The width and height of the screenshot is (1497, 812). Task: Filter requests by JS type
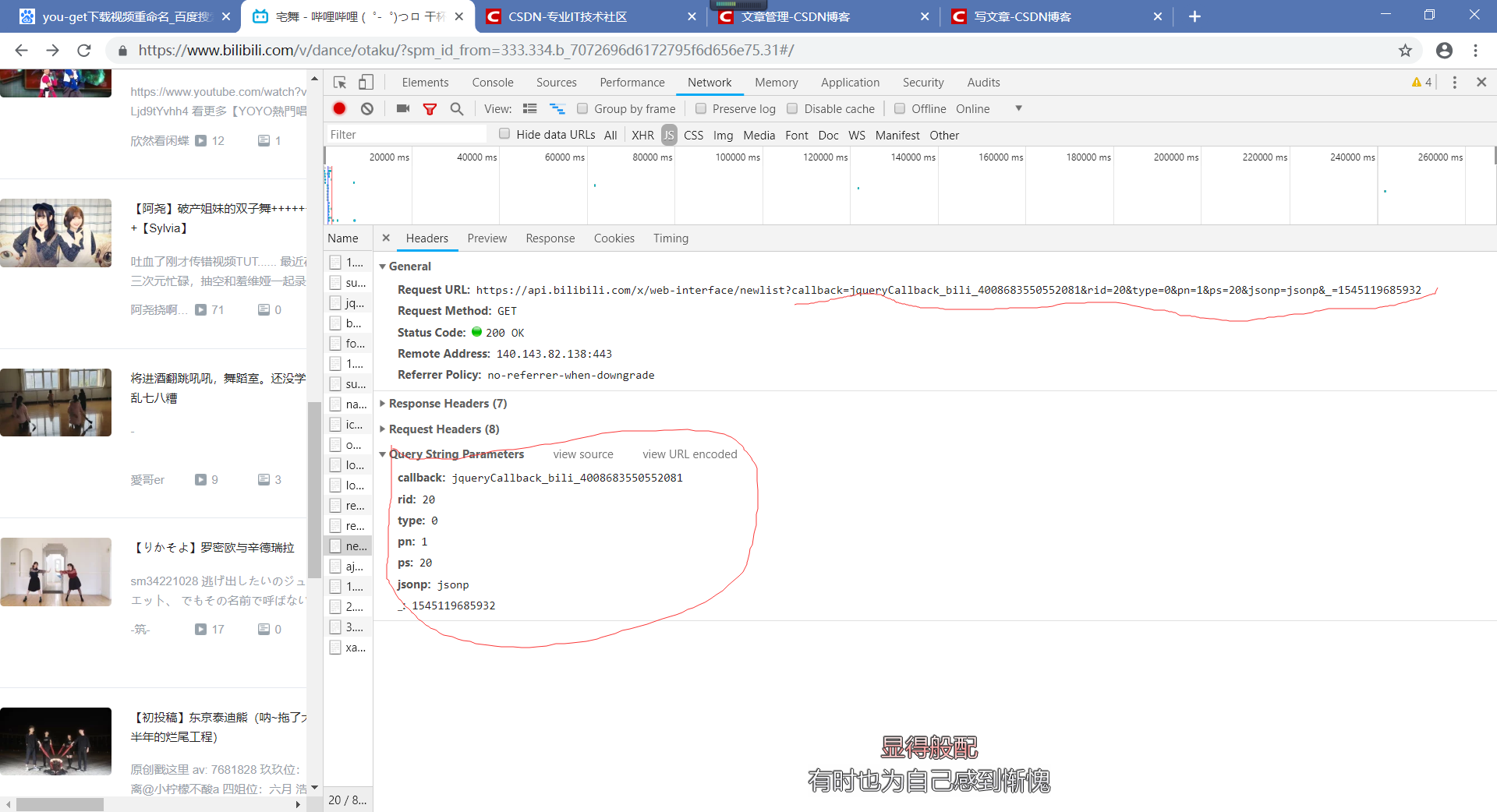click(x=669, y=135)
